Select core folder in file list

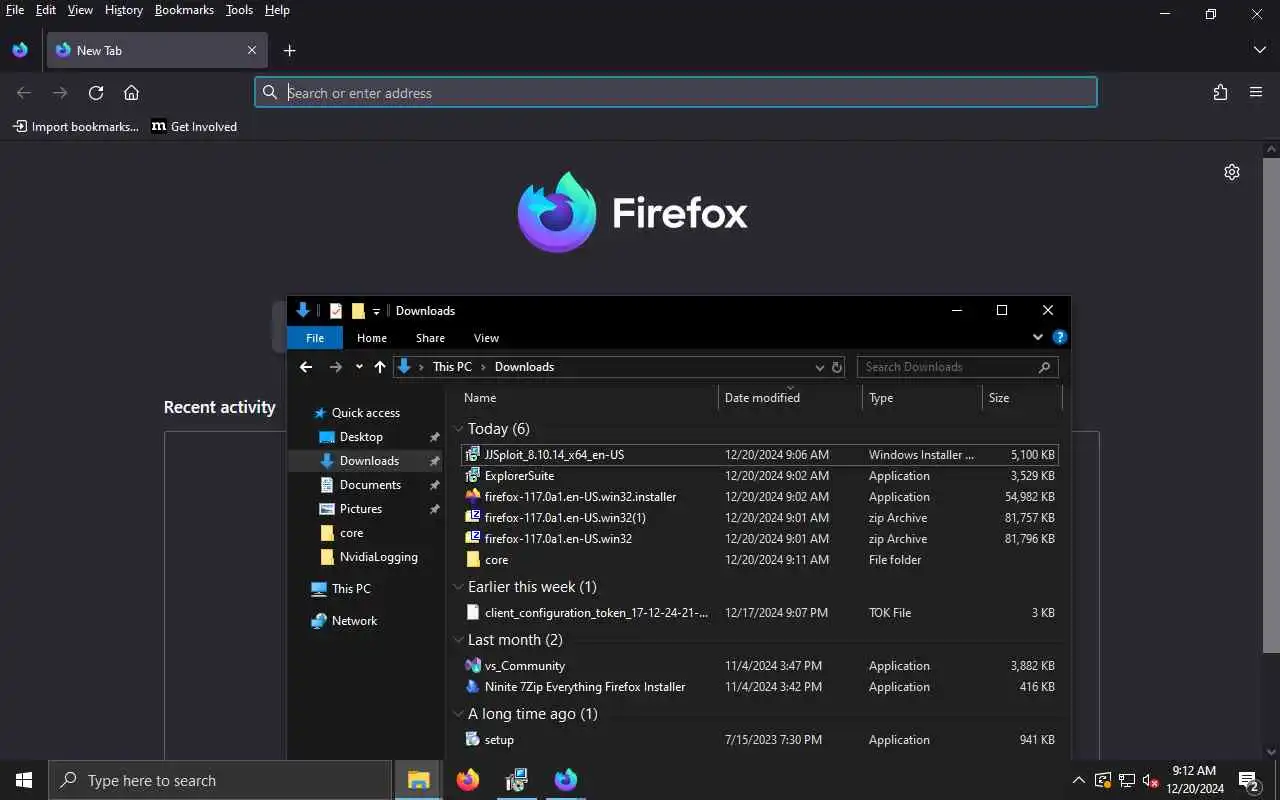[x=760, y=560]
